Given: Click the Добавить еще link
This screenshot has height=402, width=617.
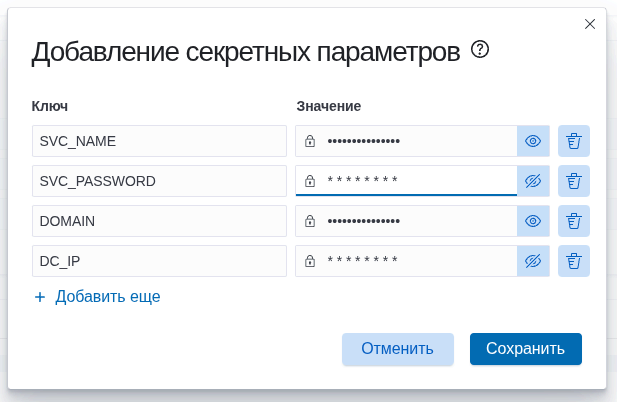Looking at the screenshot, I should [x=108, y=297].
